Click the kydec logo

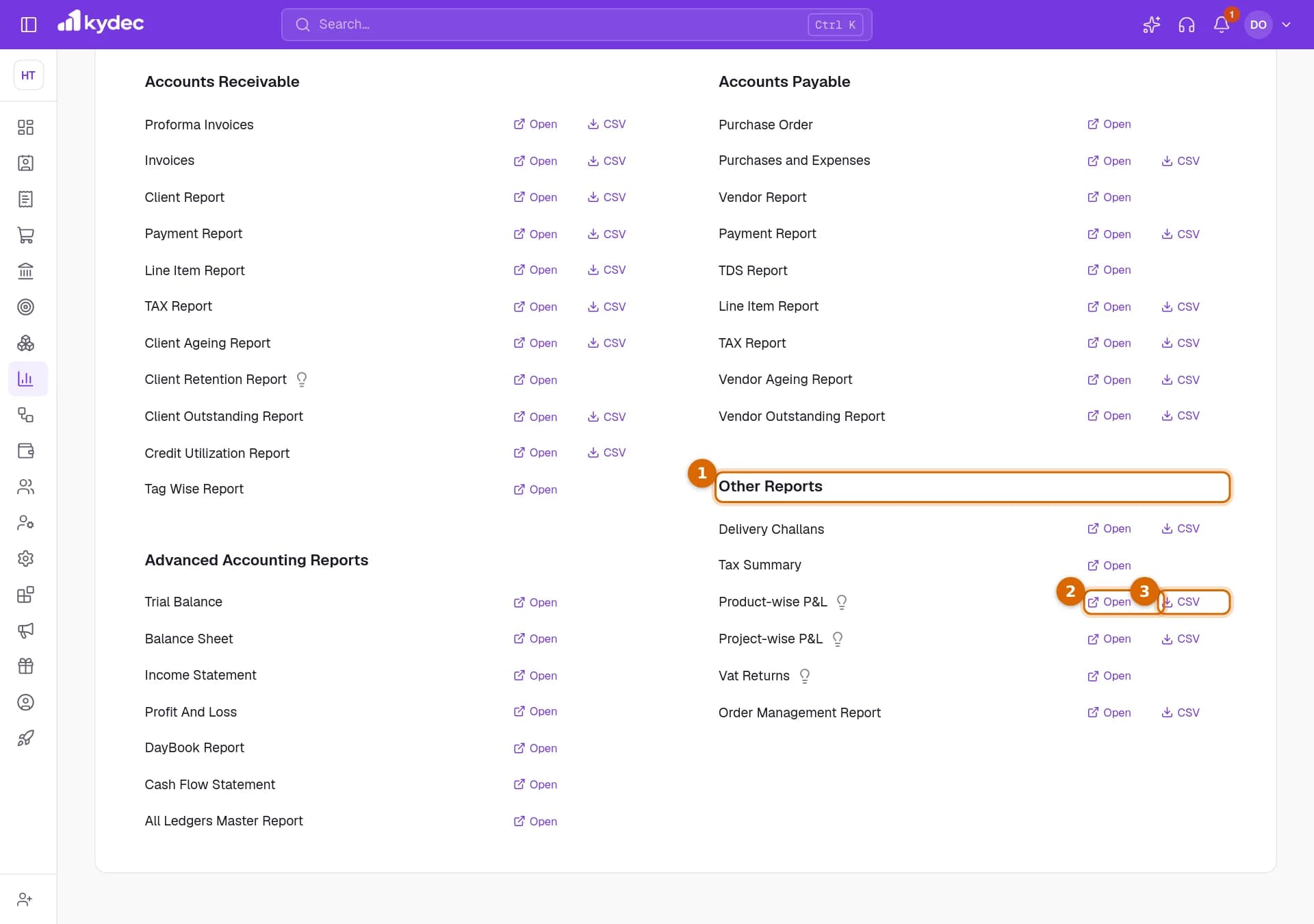[101, 23]
